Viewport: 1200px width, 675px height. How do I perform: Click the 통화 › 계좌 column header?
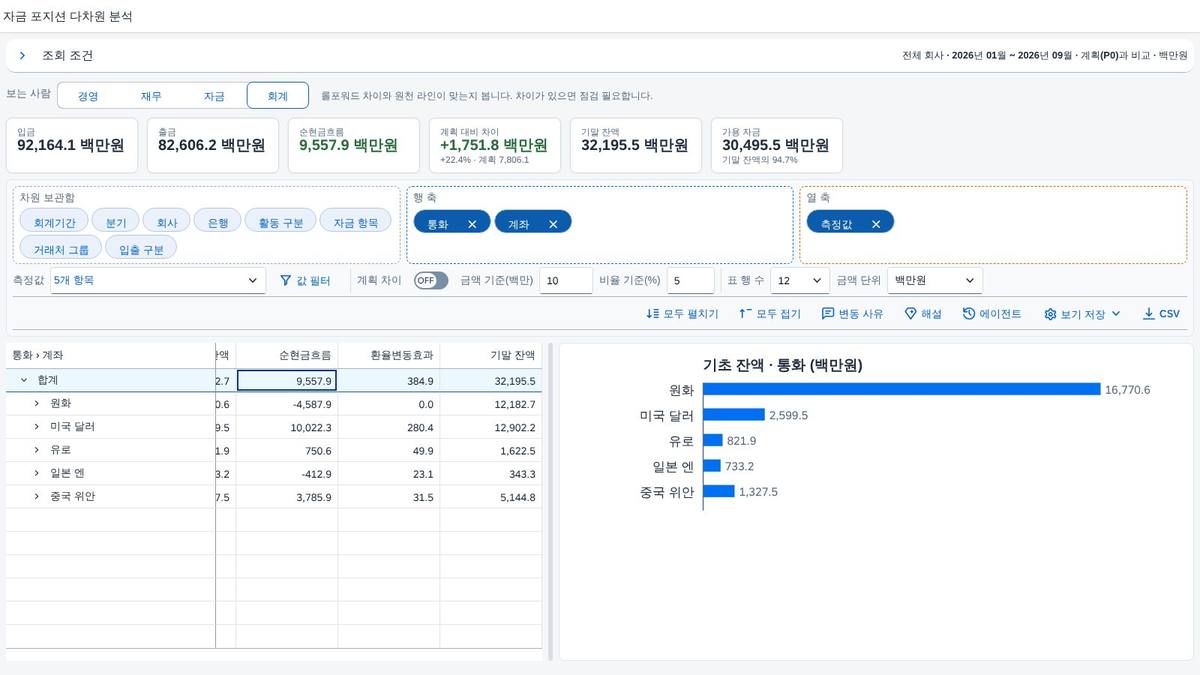point(110,355)
